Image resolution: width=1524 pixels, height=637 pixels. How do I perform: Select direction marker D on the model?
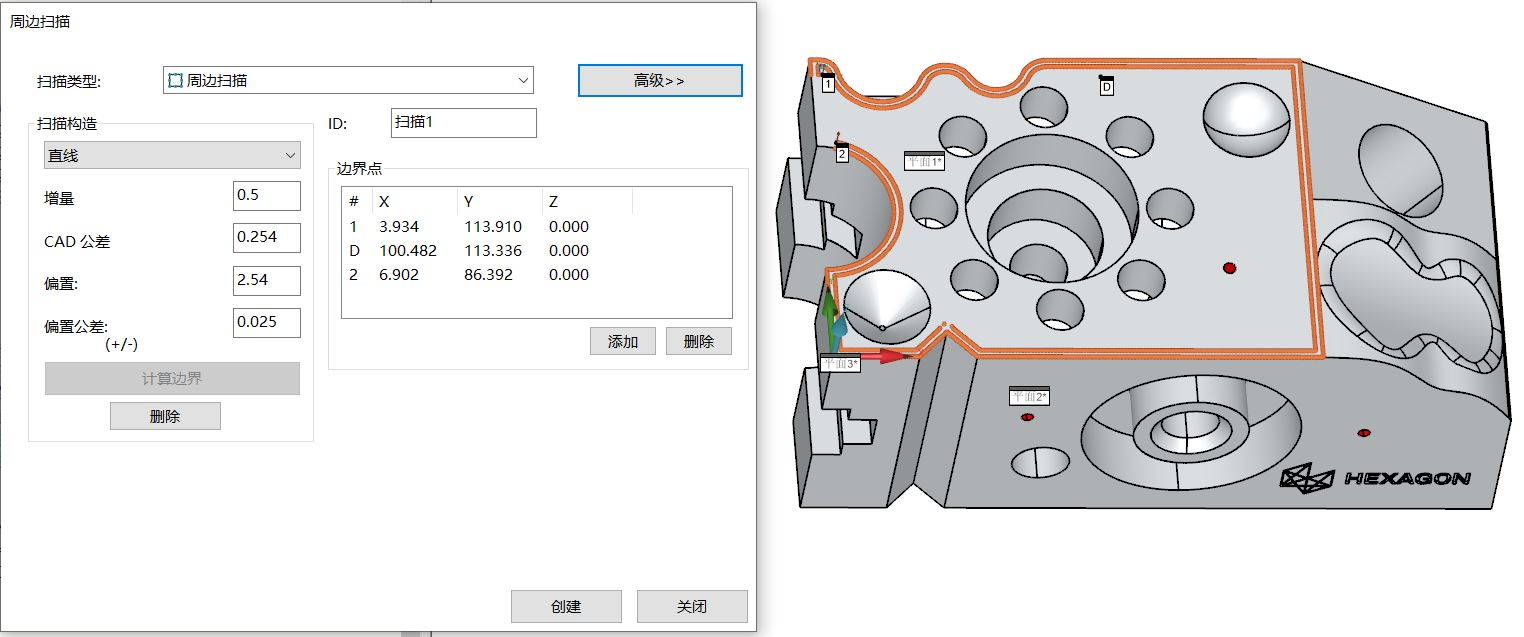coord(1106,87)
